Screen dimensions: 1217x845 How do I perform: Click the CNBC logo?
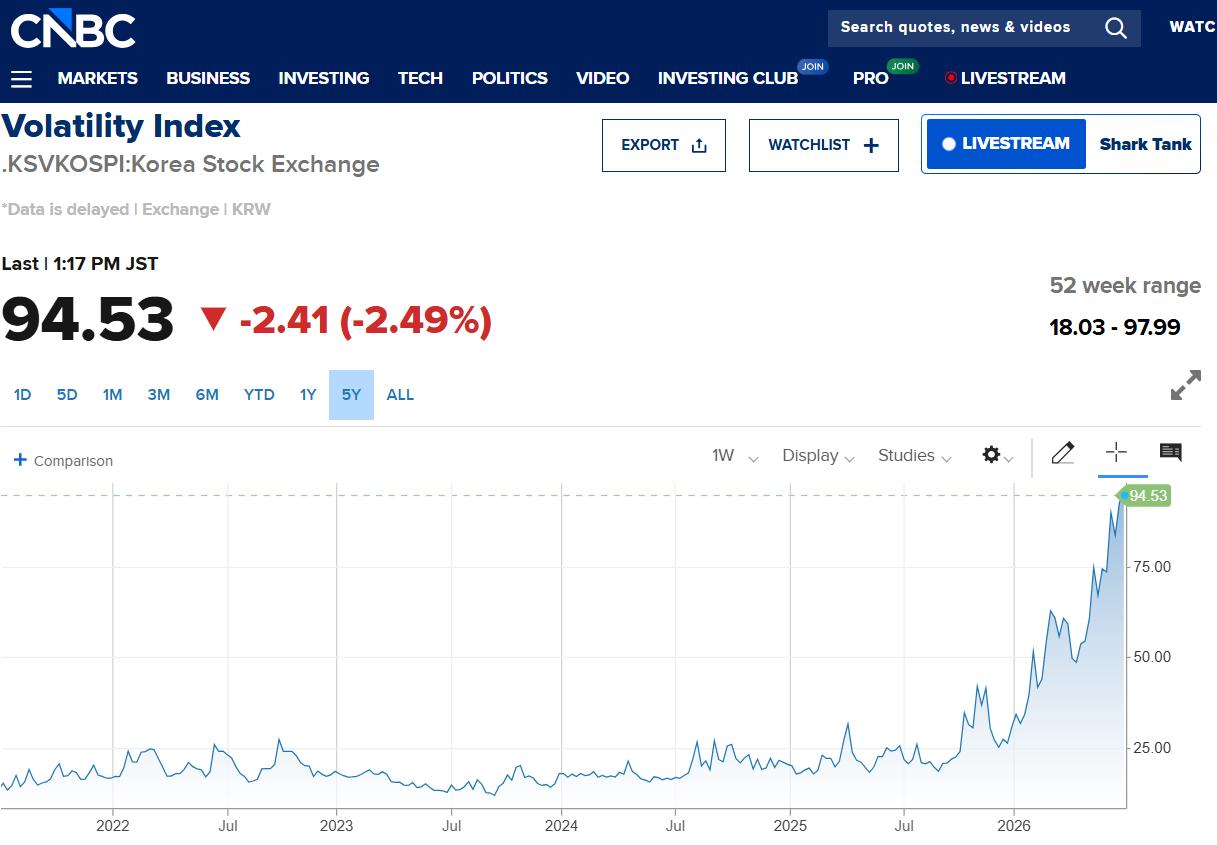[73, 30]
